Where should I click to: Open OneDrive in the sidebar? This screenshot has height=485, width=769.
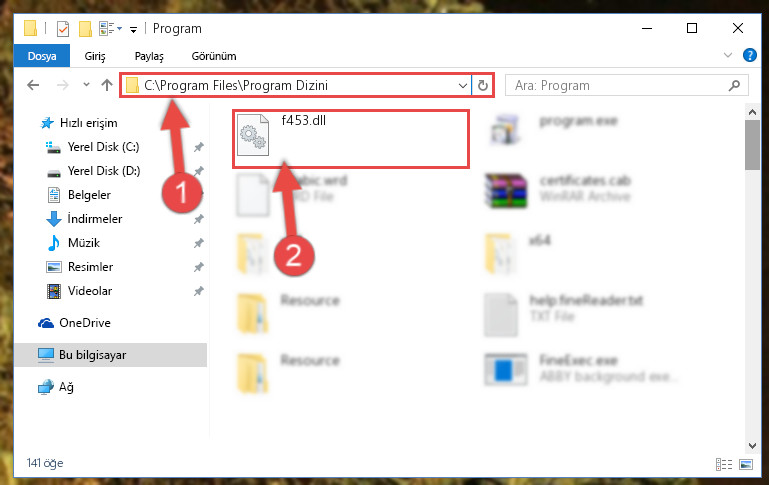coord(85,323)
